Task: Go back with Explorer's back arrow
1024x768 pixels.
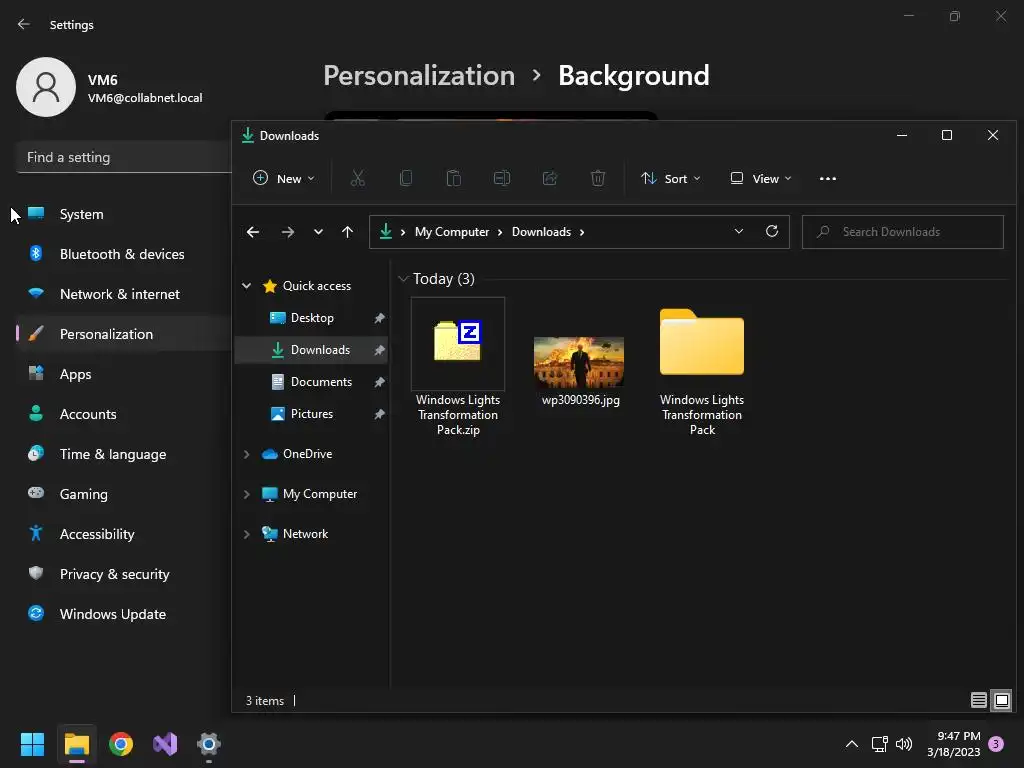Action: tap(253, 232)
